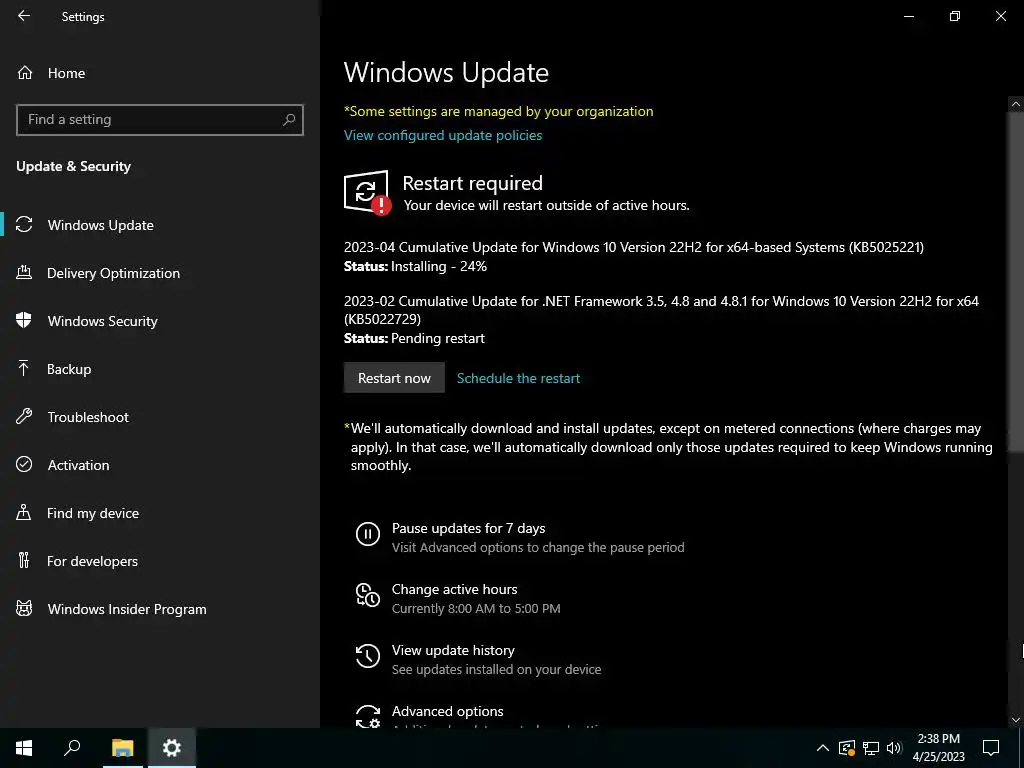
Task: Restore down the Settings window
Action: 954,16
